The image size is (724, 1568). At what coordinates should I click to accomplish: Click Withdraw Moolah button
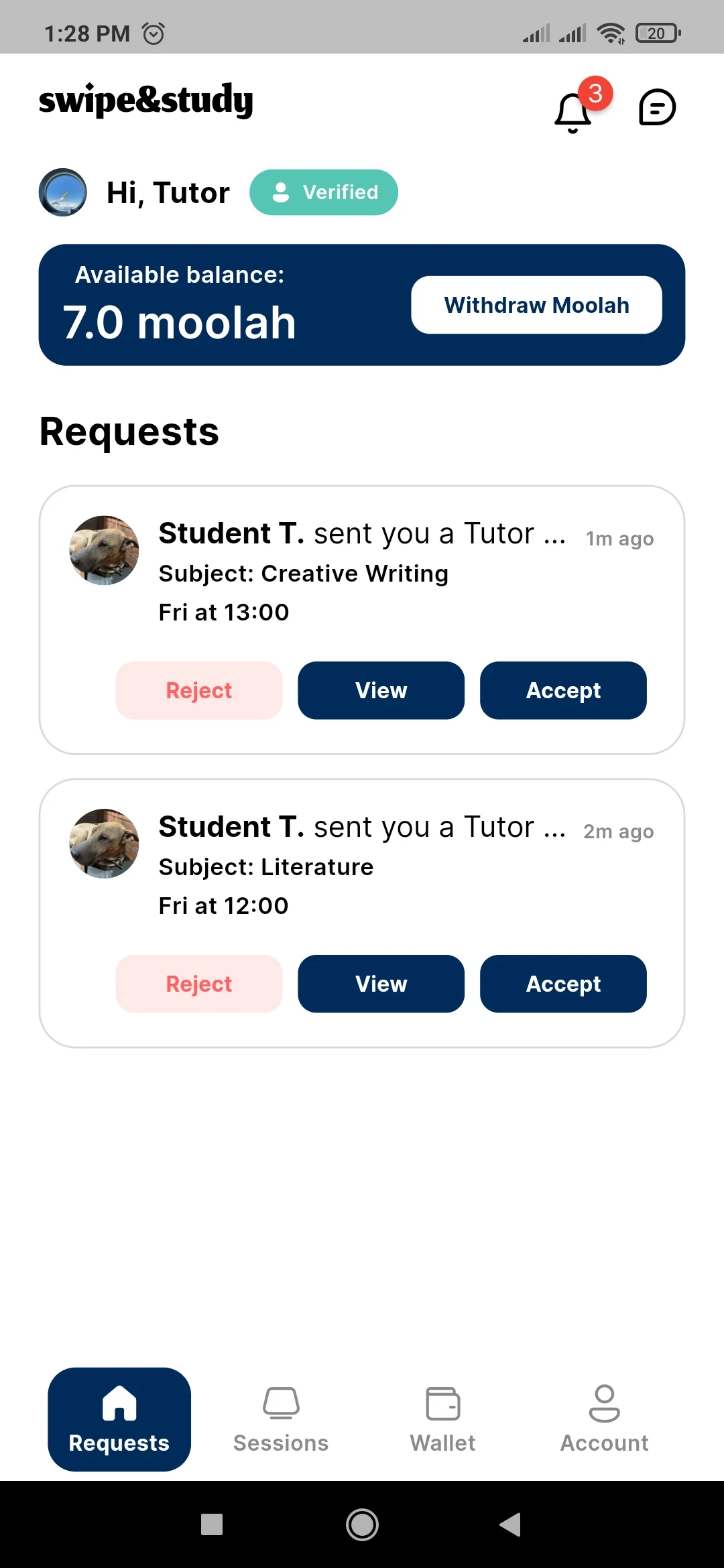tap(536, 305)
